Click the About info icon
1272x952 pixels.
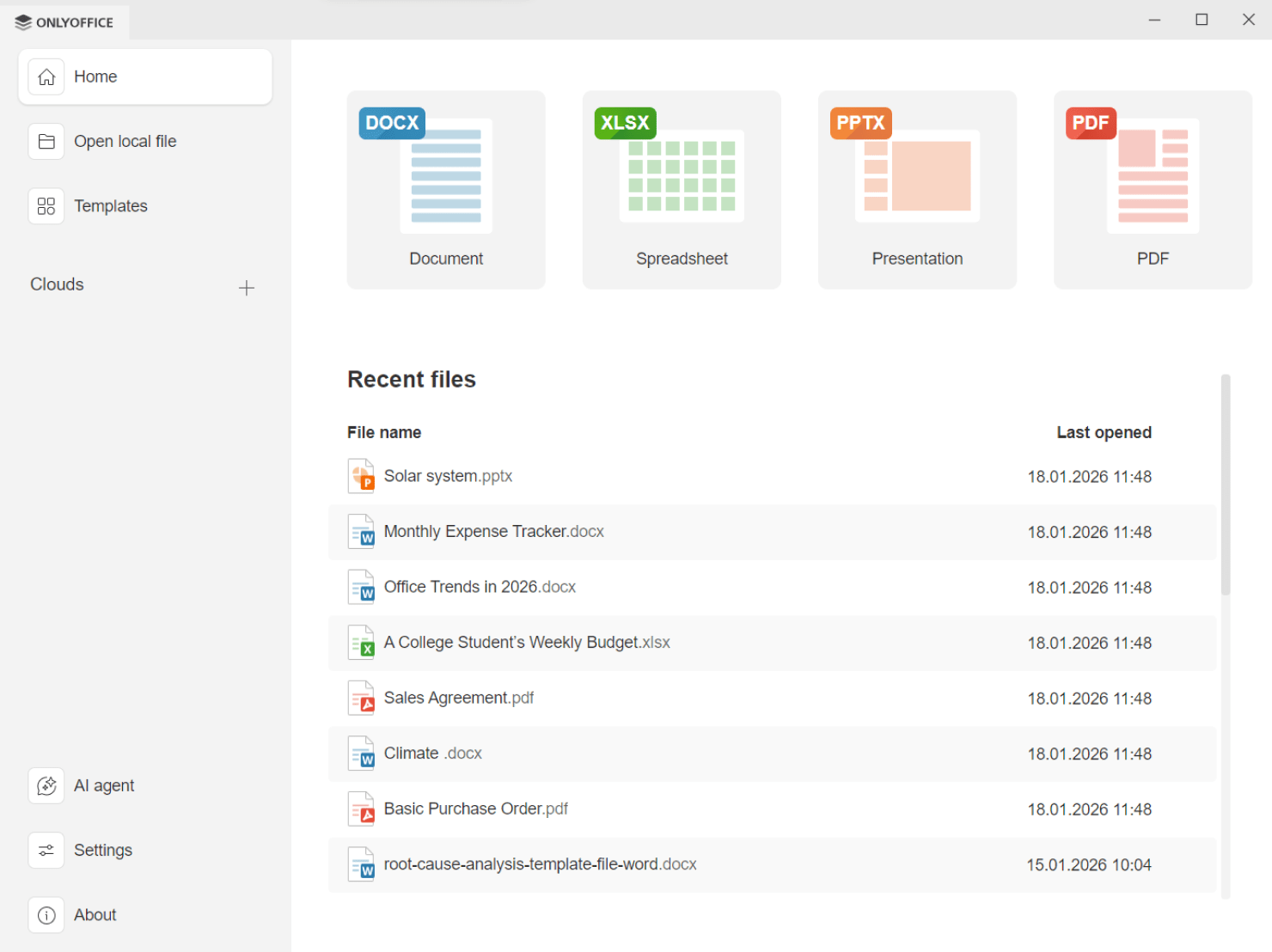[46, 915]
